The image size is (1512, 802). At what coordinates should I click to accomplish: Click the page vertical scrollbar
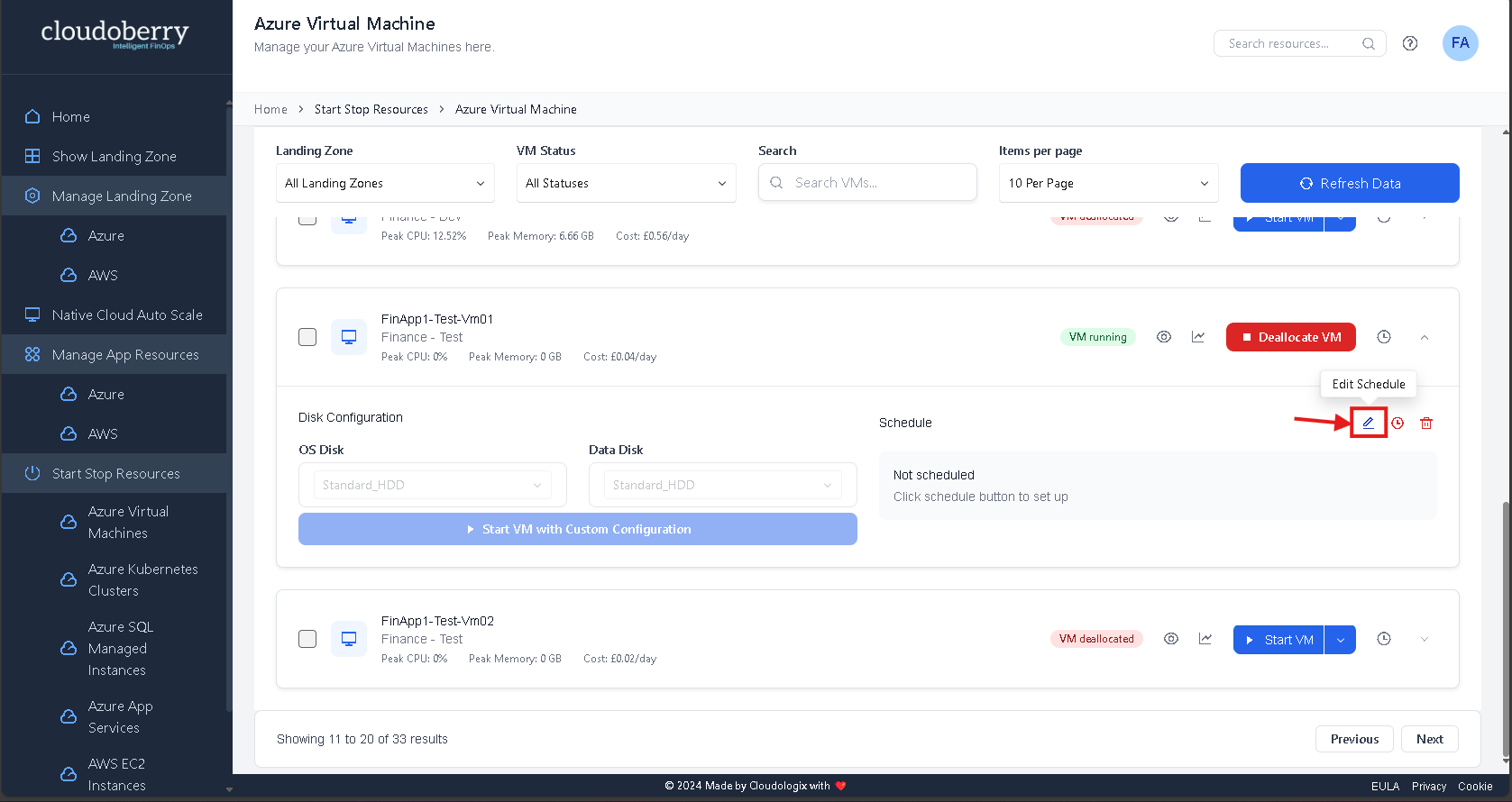(x=1505, y=631)
